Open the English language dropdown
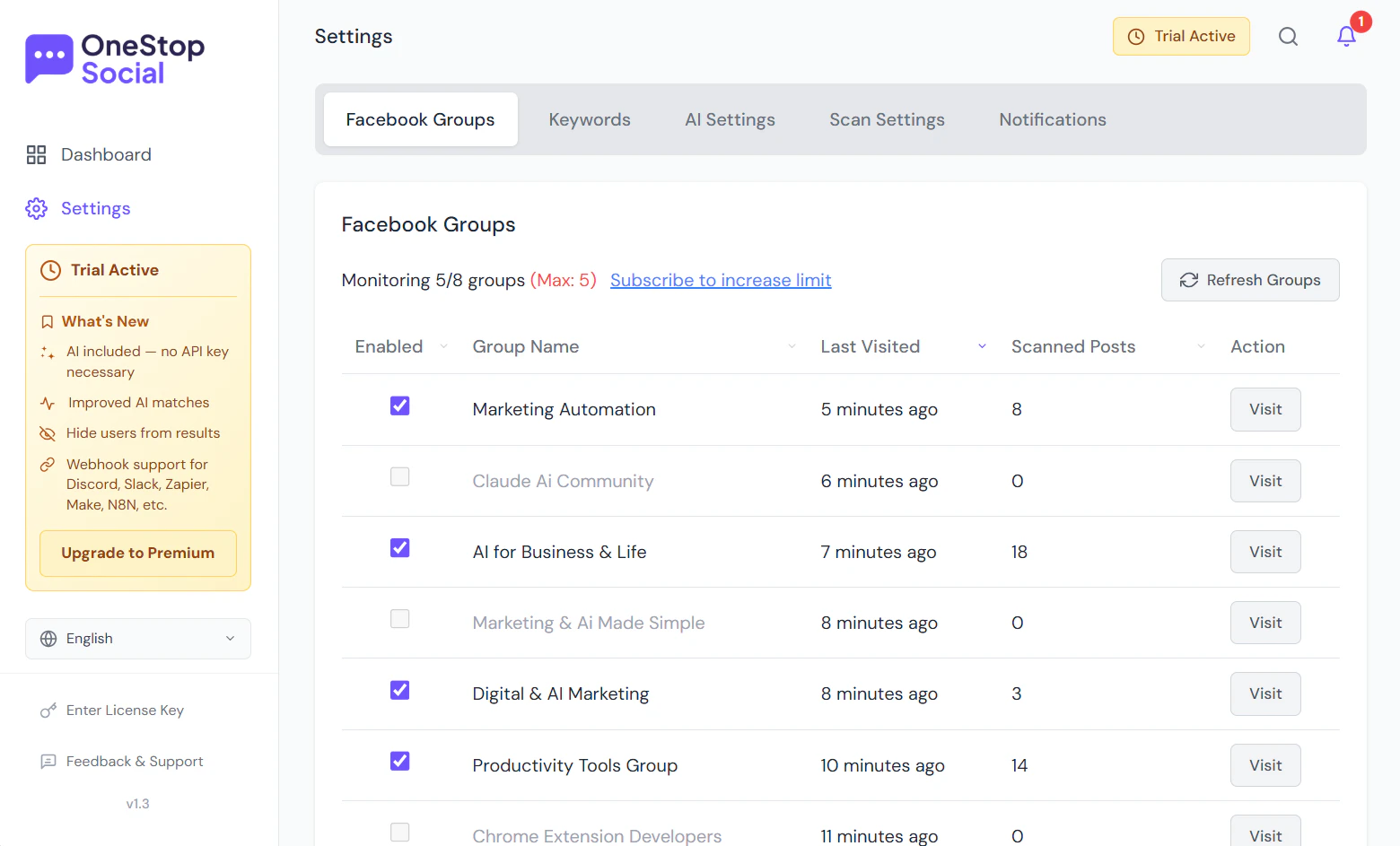 (138, 639)
